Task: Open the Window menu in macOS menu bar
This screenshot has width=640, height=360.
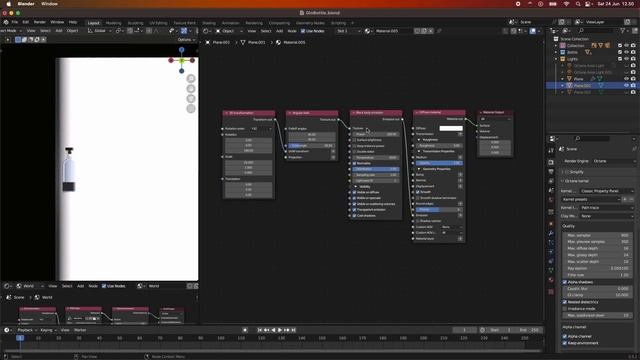Action: [x=49, y=4]
